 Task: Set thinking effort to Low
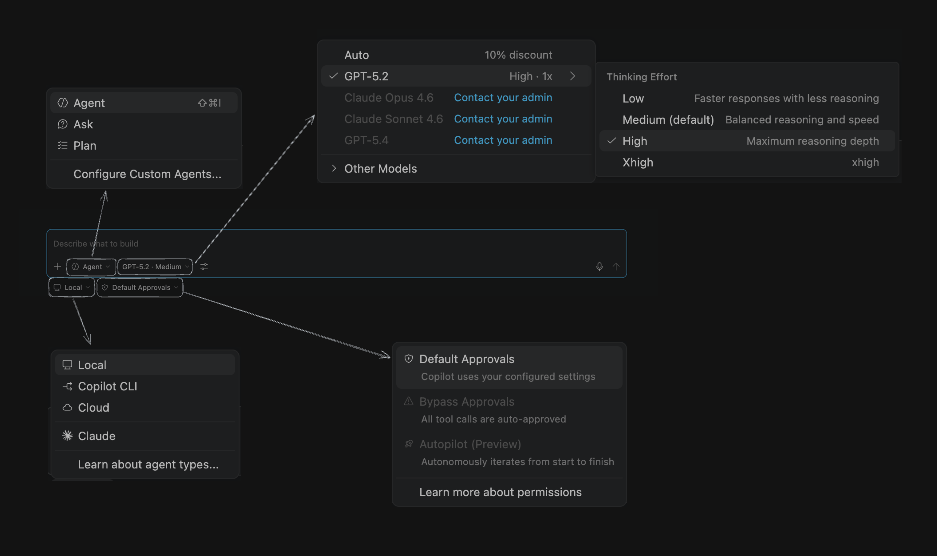click(747, 98)
